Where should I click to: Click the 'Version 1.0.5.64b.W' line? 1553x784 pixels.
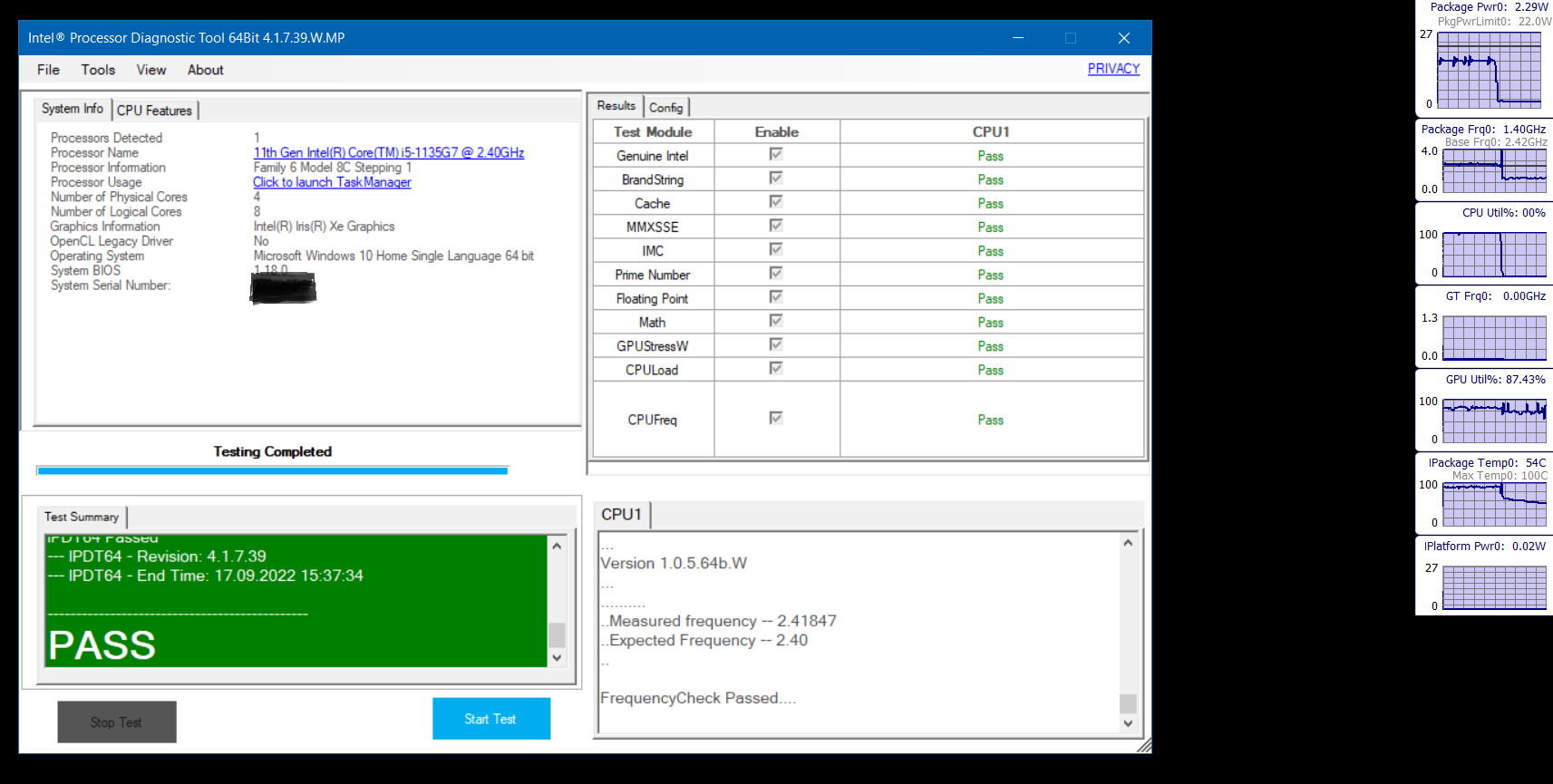(674, 563)
